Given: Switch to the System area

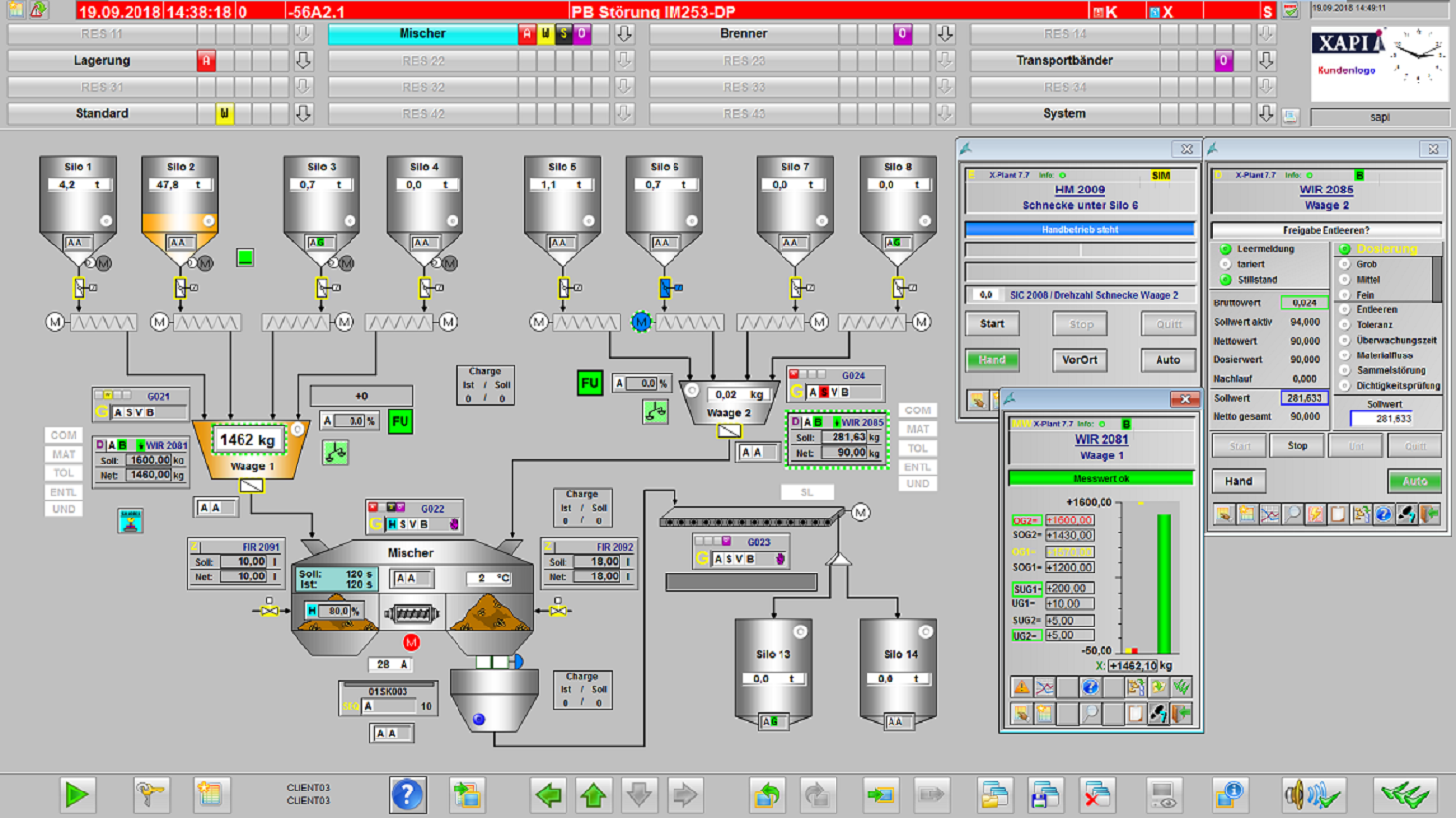Looking at the screenshot, I should (x=1064, y=114).
